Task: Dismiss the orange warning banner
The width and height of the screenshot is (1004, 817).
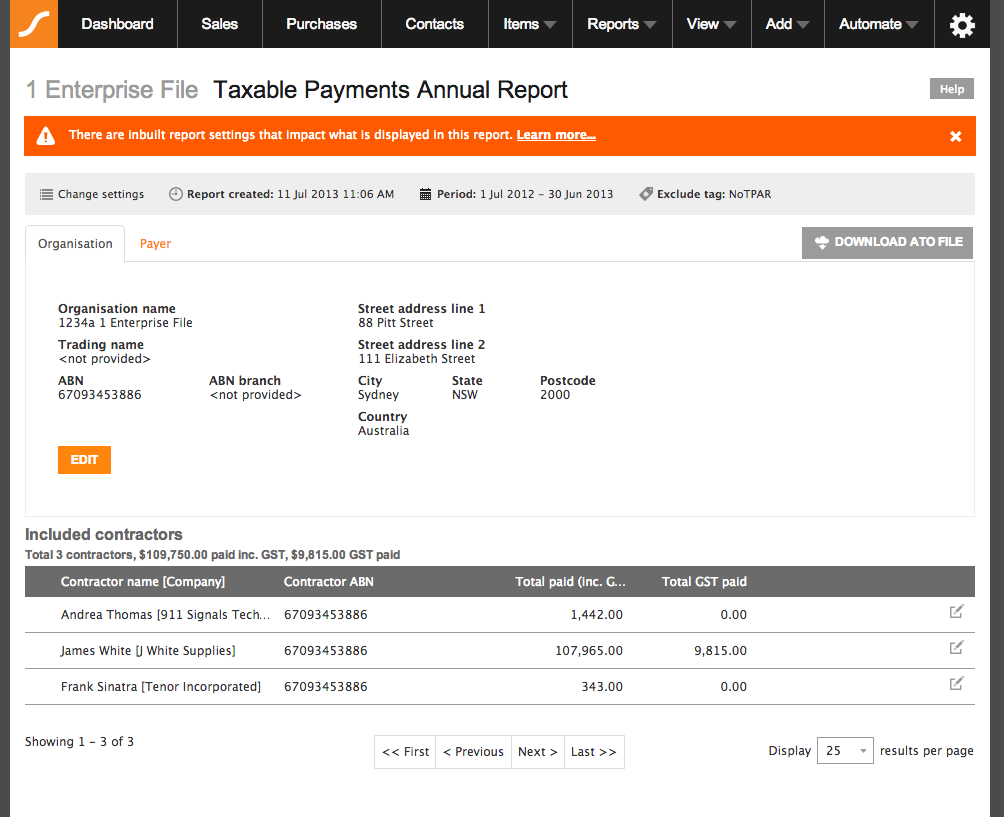Action: 955,136
